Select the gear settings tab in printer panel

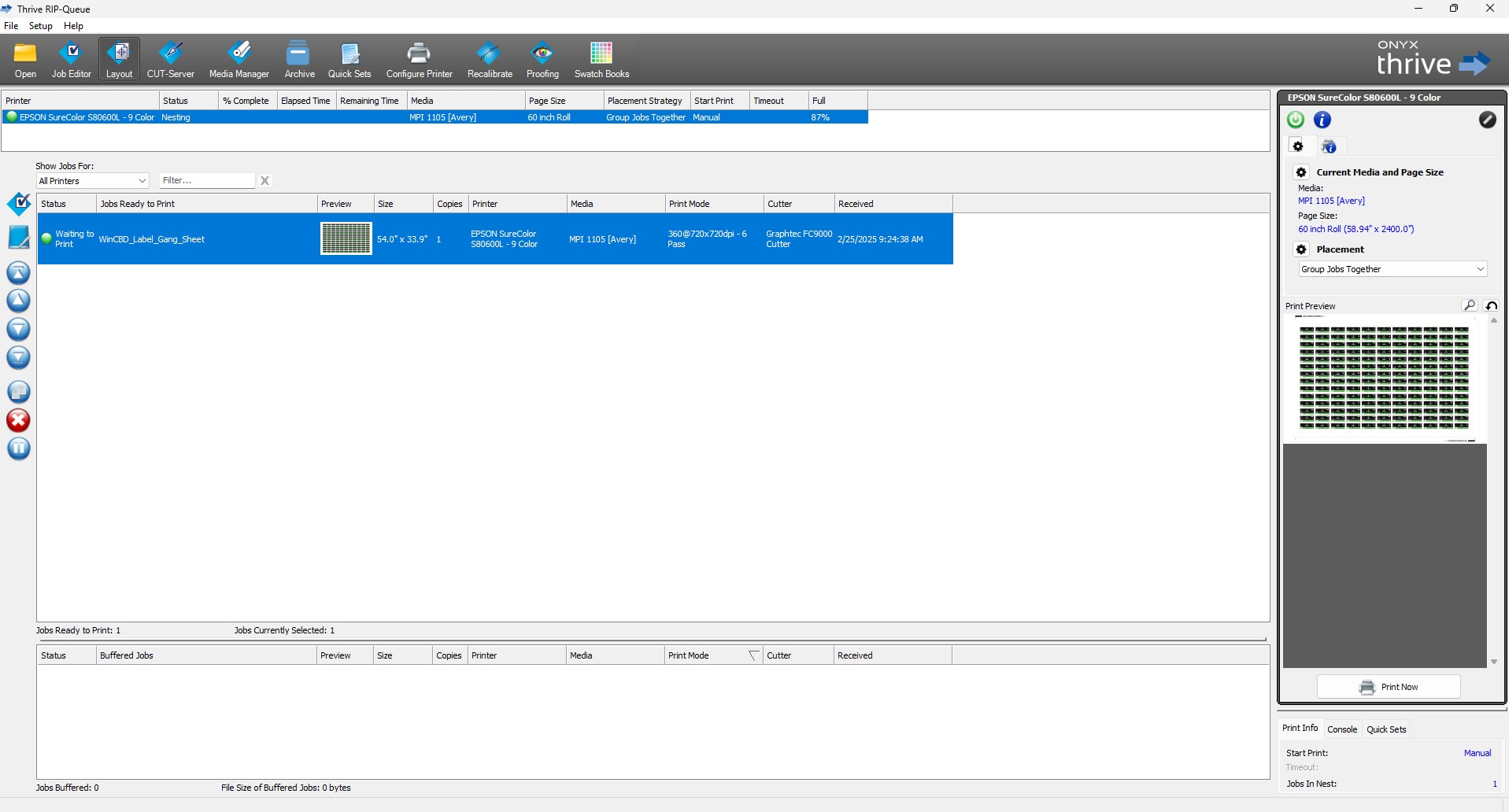tap(1299, 146)
